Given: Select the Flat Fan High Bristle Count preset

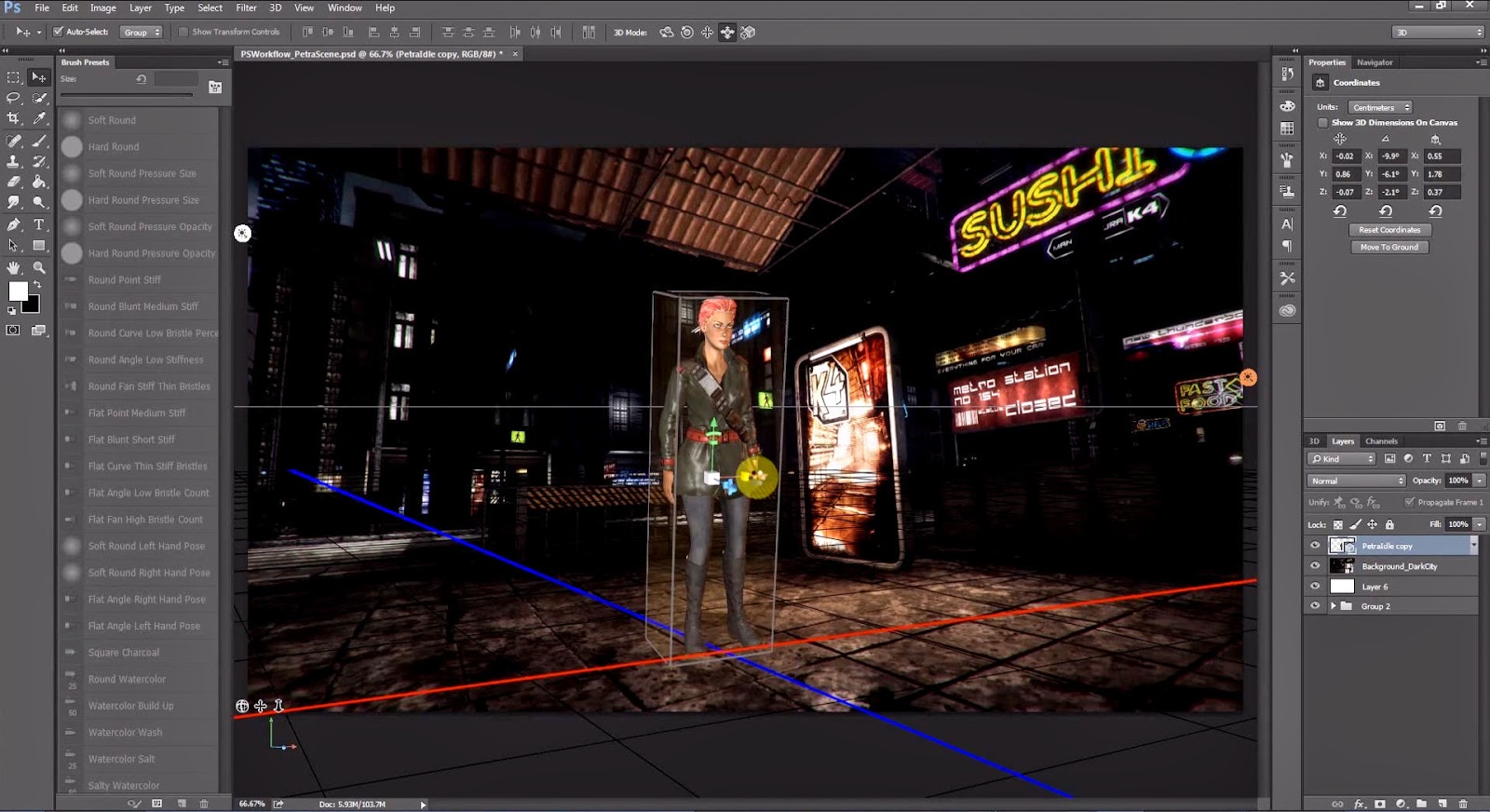Looking at the screenshot, I should (139, 520).
